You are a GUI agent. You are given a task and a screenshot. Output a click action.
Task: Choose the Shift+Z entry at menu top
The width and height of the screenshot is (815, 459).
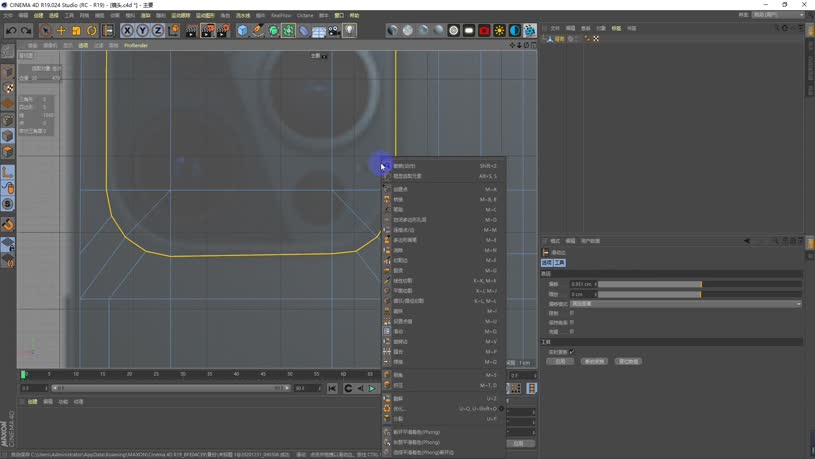pyautogui.click(x=443, y=166)
